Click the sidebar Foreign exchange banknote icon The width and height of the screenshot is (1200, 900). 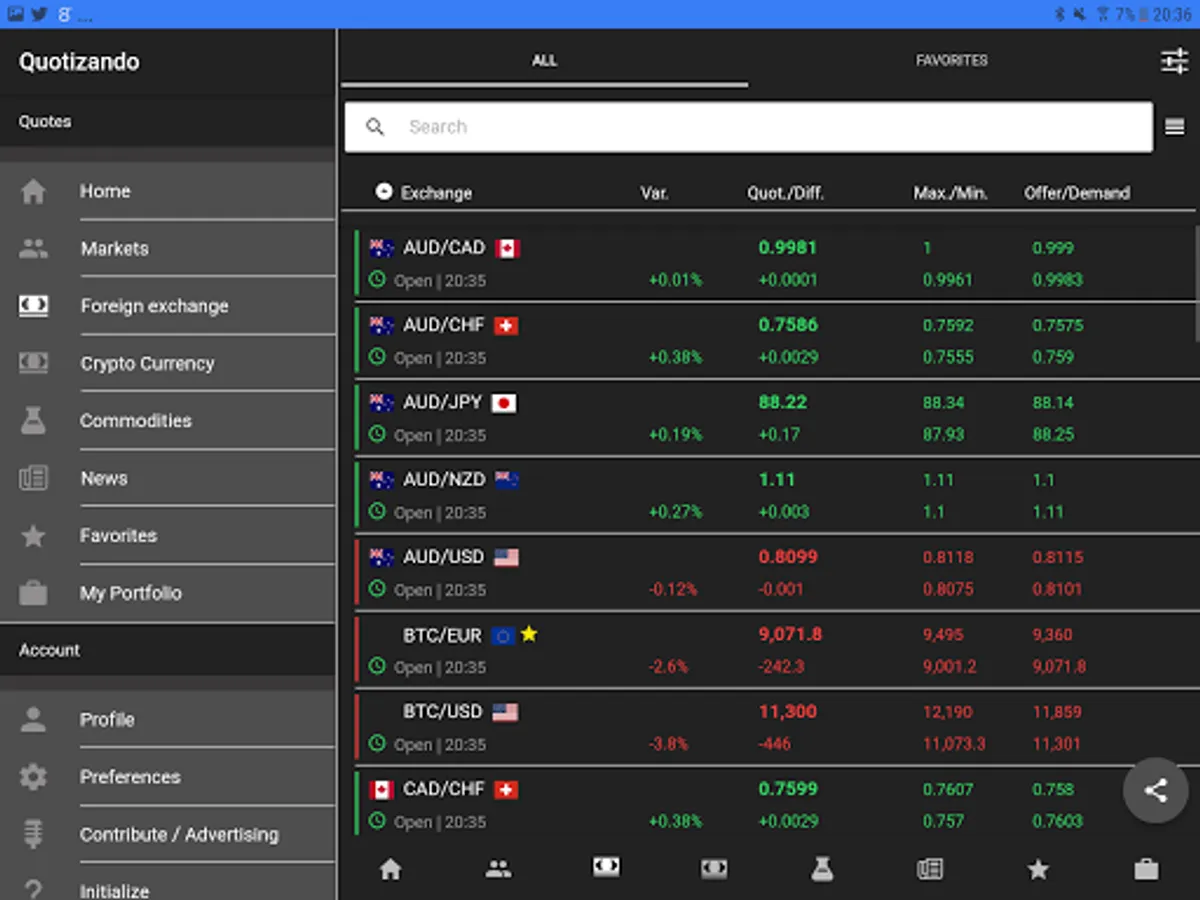[33, 306]
